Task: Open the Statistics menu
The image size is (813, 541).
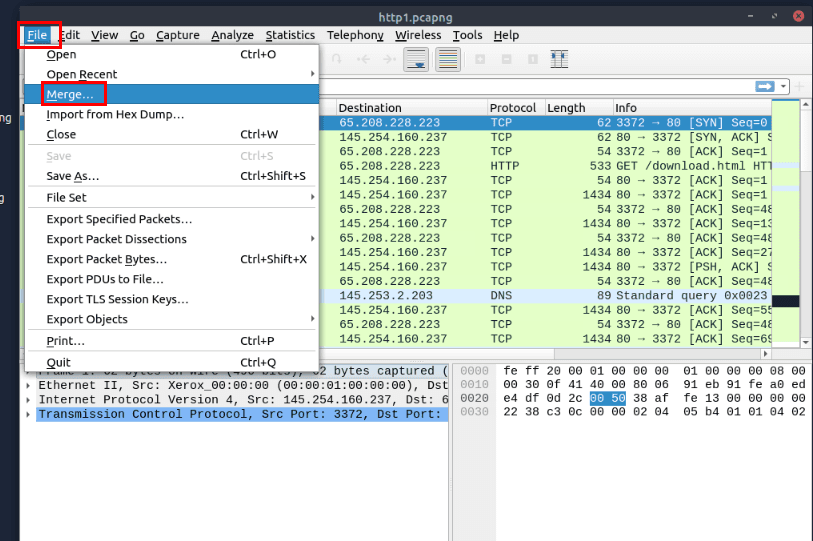Action: click(290, 35)
